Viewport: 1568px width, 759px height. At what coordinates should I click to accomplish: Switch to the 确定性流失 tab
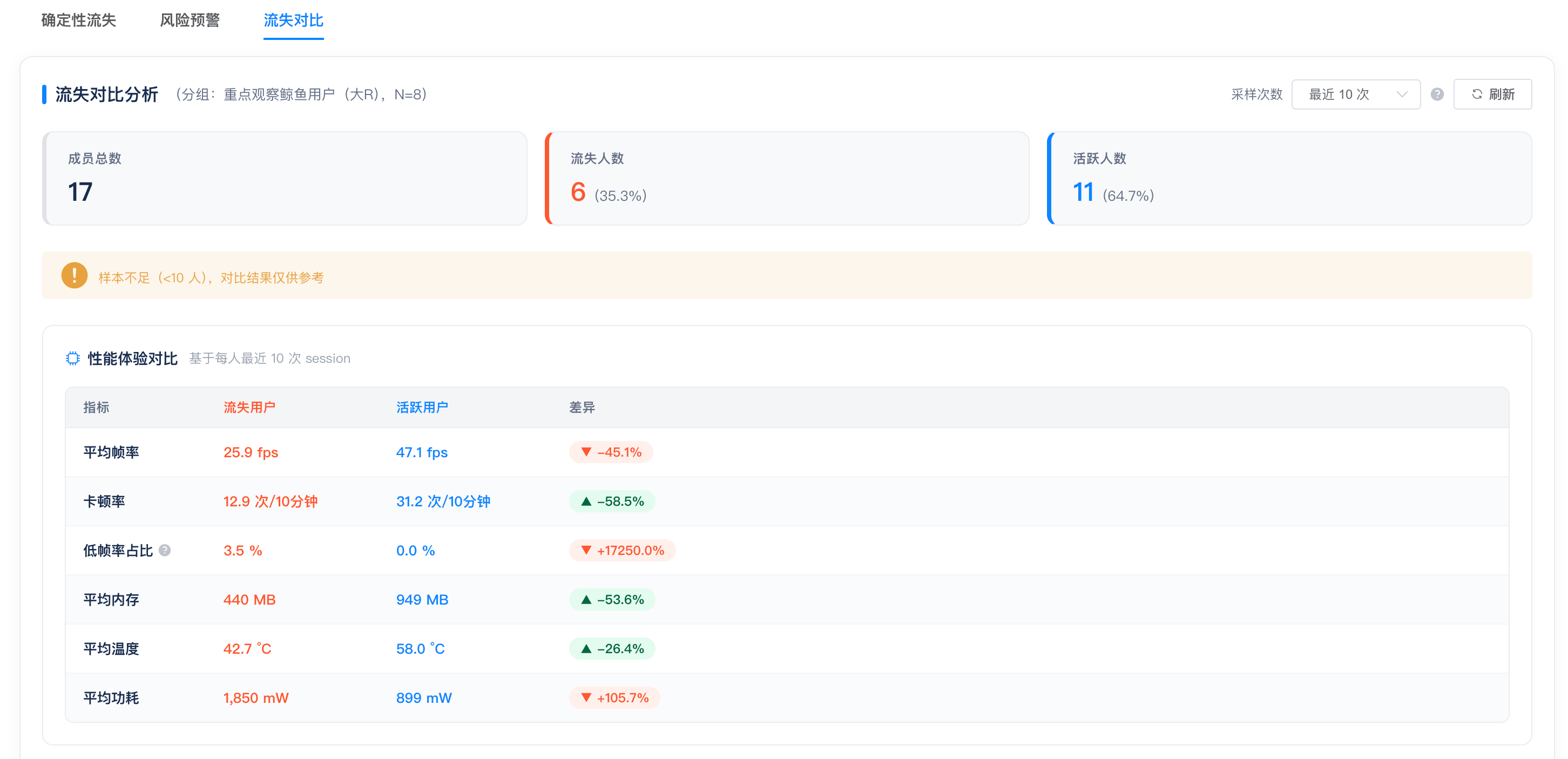[x=78, y=20]
